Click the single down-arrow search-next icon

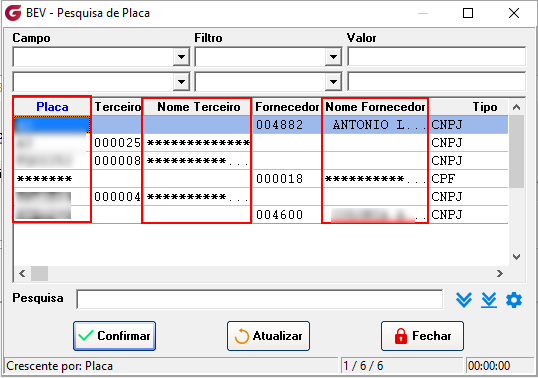pyautogui.click(x=464, y=300)
